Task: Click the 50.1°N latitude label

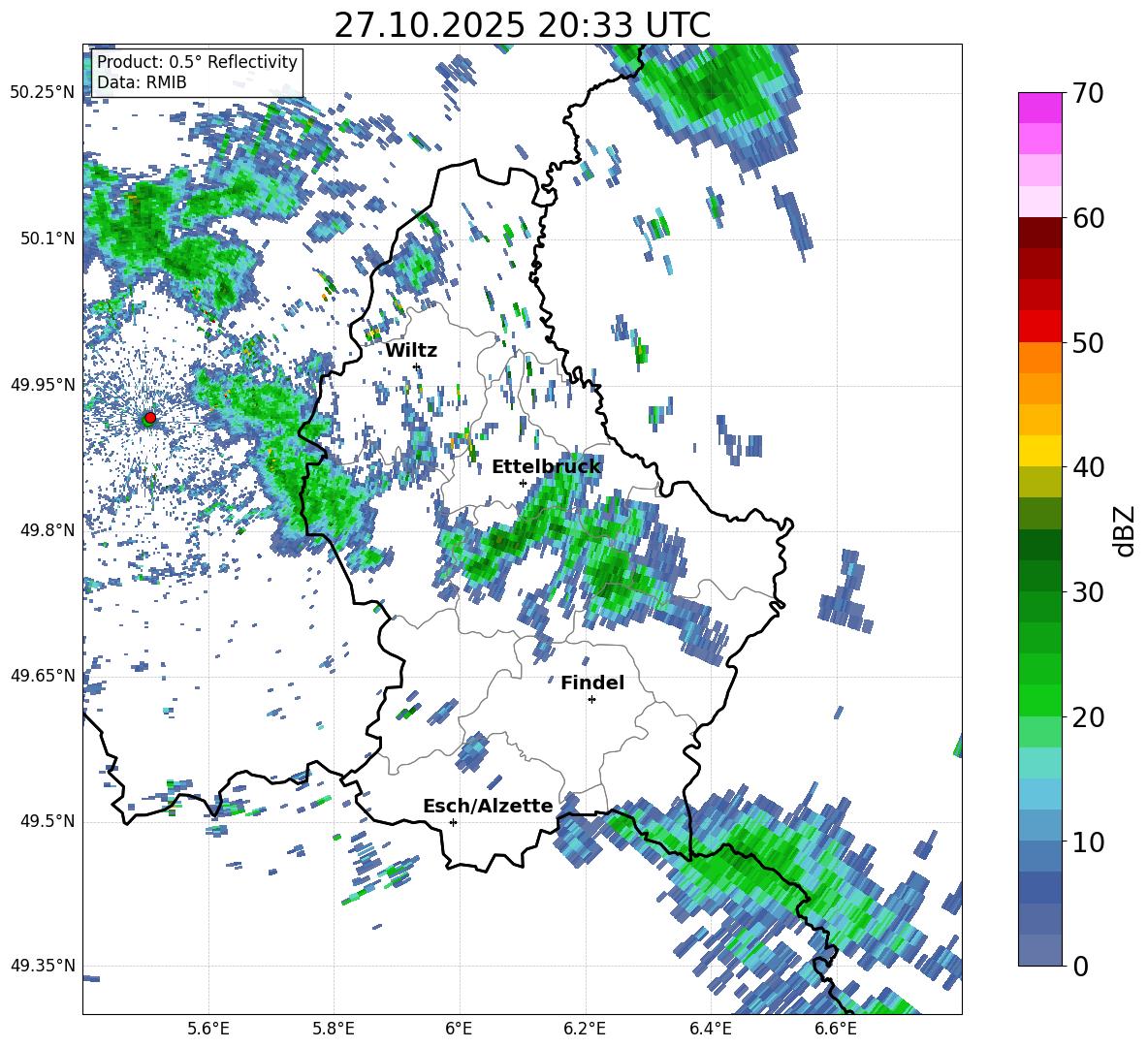Action: click(x=46, y=238)
